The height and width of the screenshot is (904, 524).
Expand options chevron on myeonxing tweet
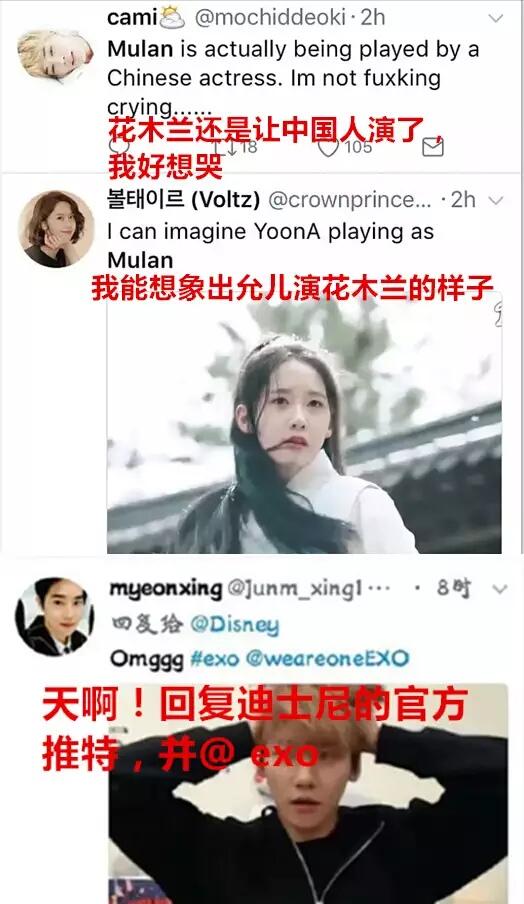coord(500,589)
